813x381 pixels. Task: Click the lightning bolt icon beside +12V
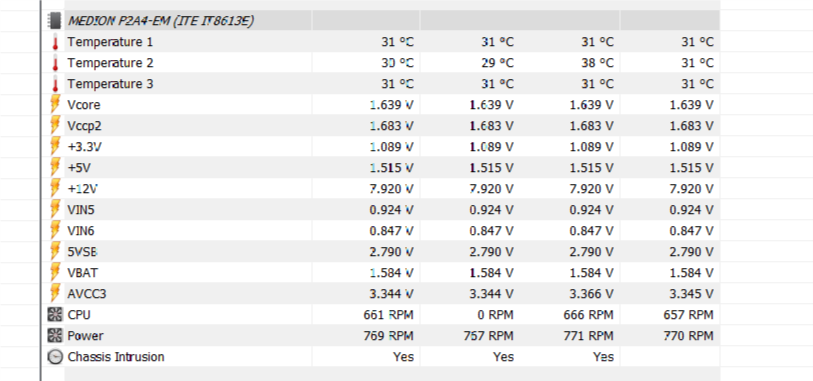coord(55,189)
